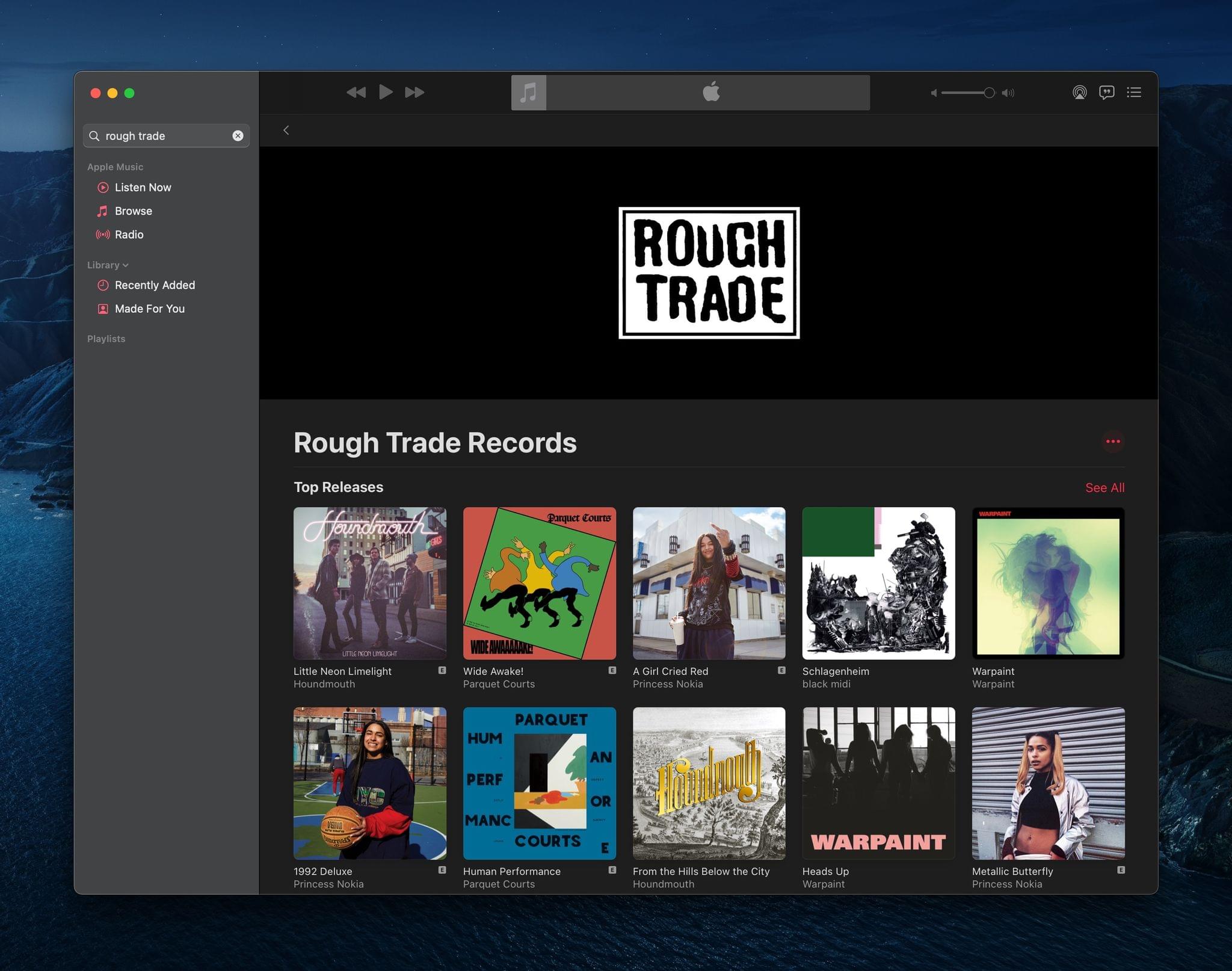Click the Apple logo in playback display
1232x971 pixels.
pos(711,91)
